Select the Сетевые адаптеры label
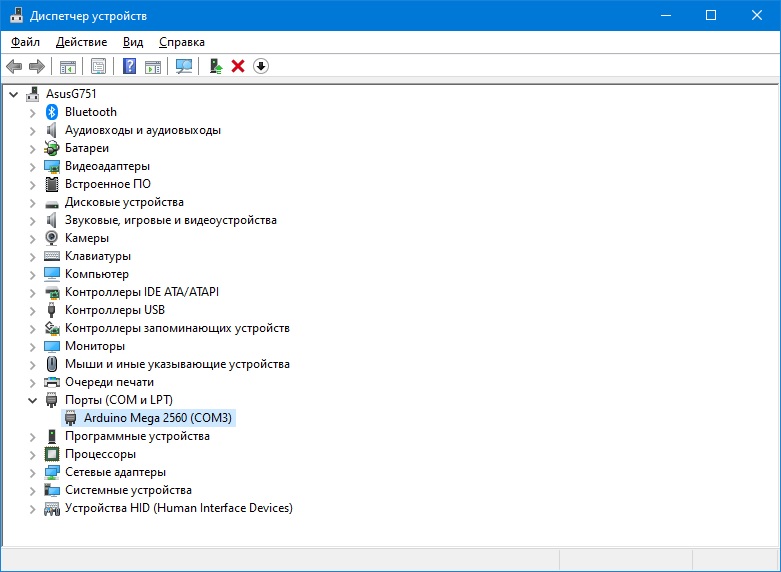Screen dimensions: 781x572 [x=115, y=472]
